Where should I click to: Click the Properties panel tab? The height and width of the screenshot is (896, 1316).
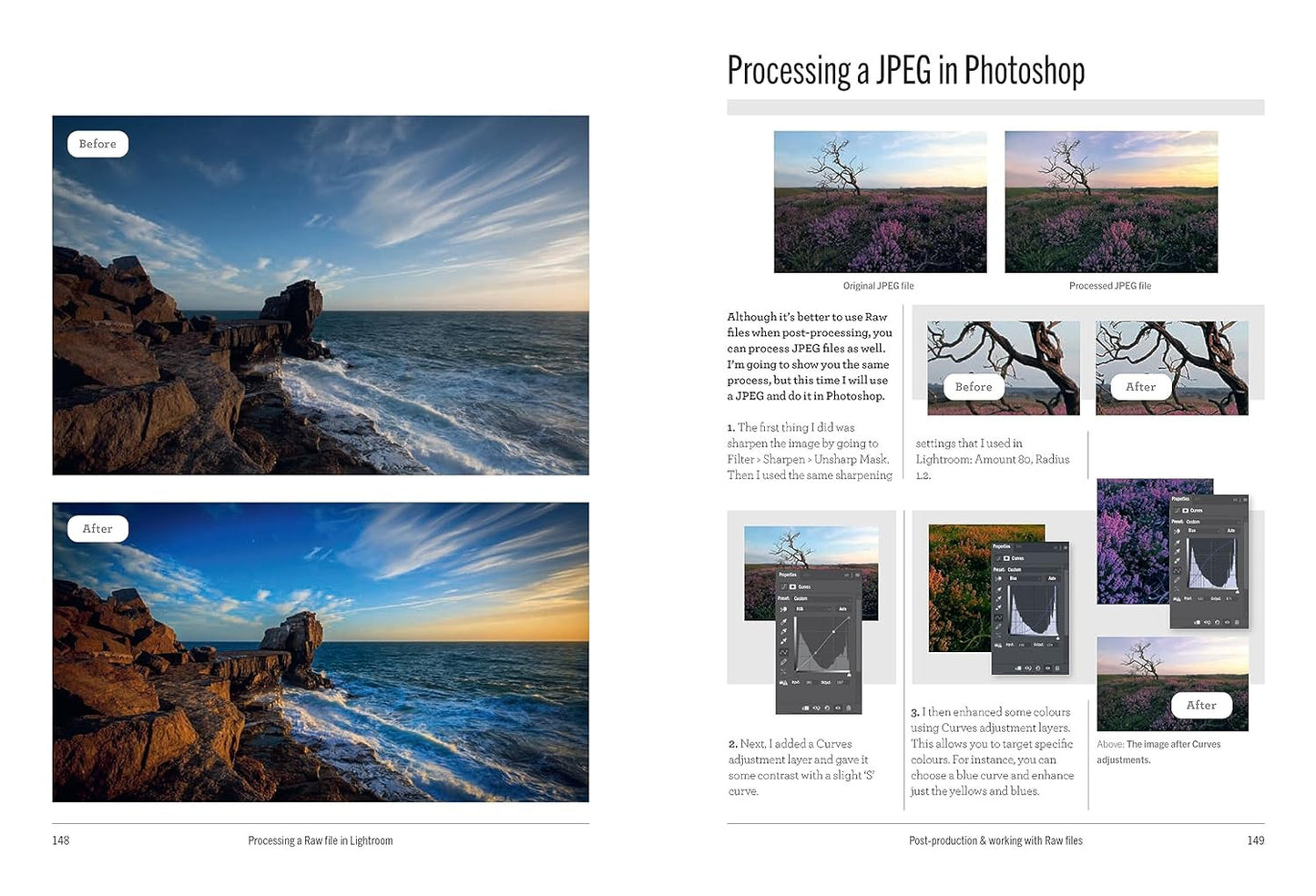[x=787, y=575]
